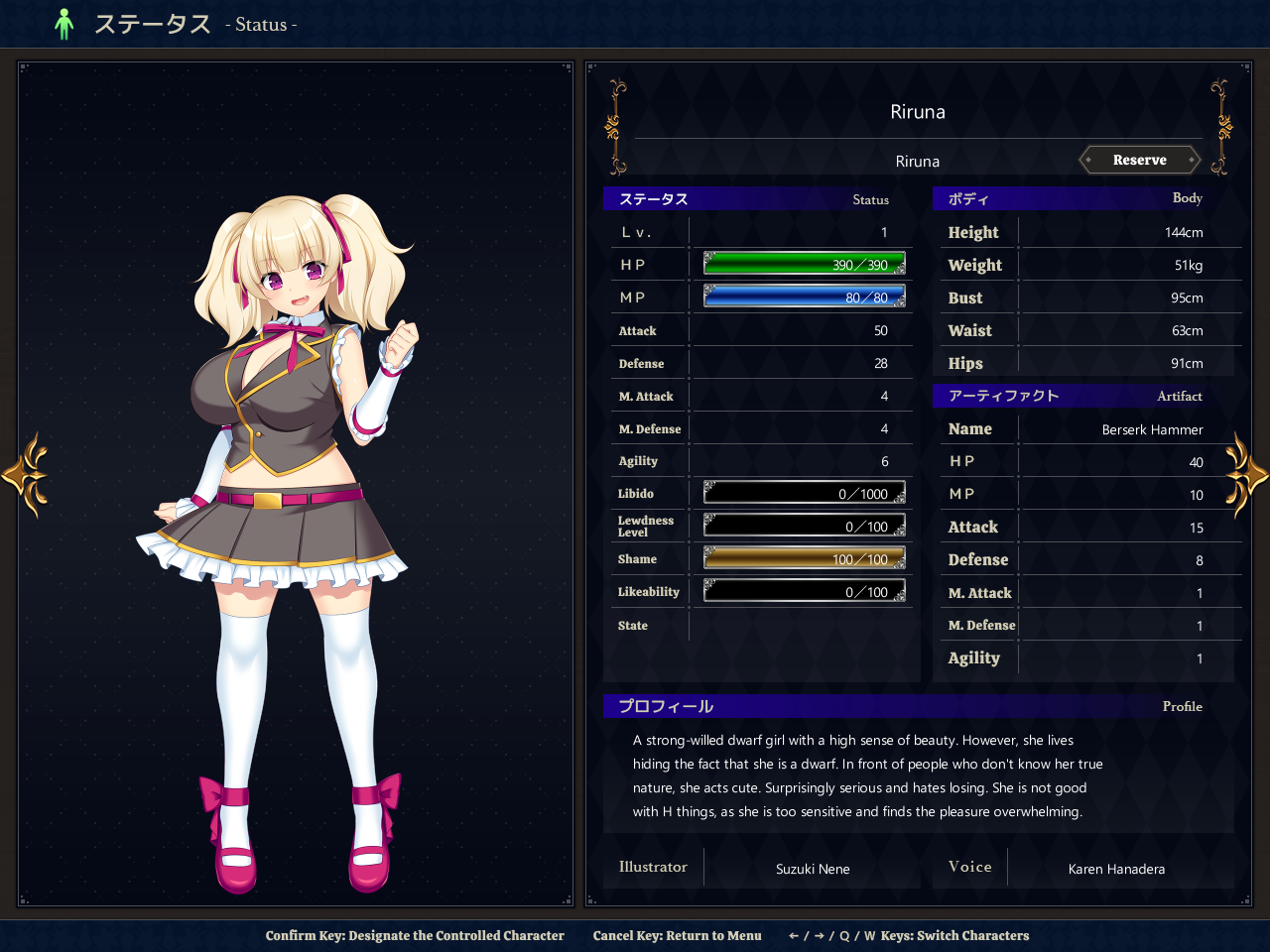This screenshot has height=952, width=1270.
Task: Click the Riruna subtitle beside the Reserve button
Action: (918, 162)
